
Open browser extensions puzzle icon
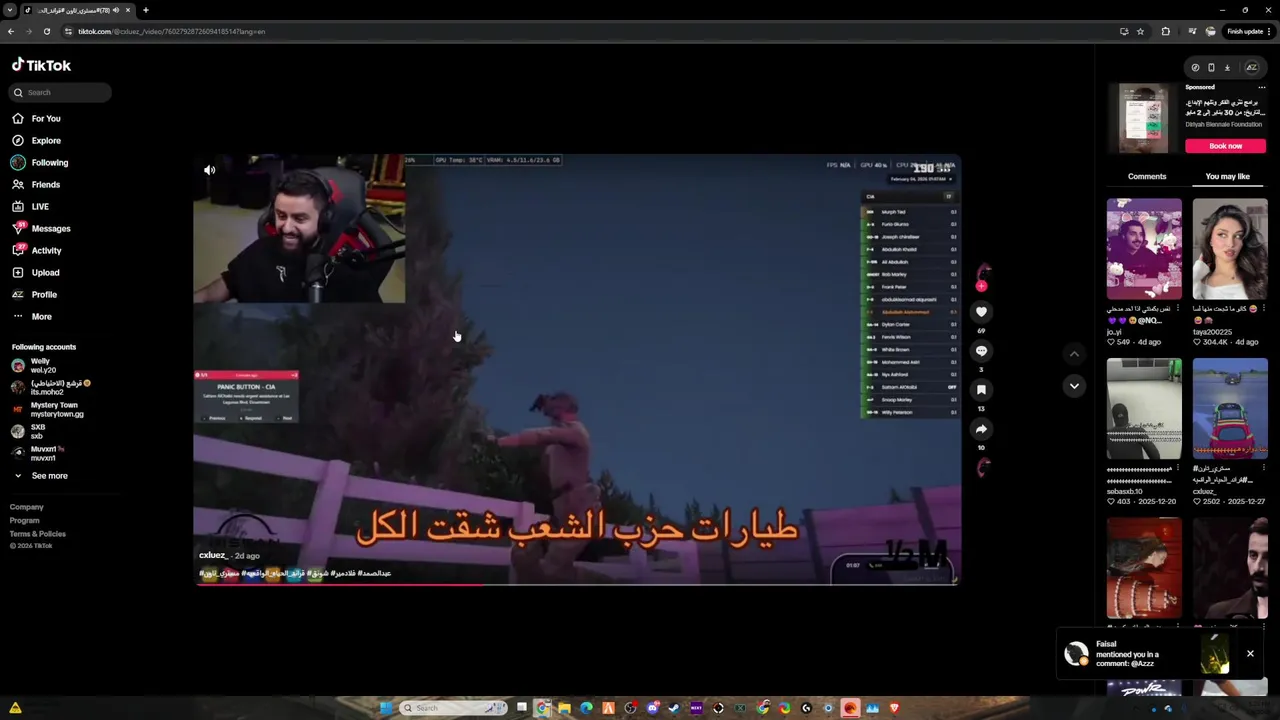point(1165,31)
